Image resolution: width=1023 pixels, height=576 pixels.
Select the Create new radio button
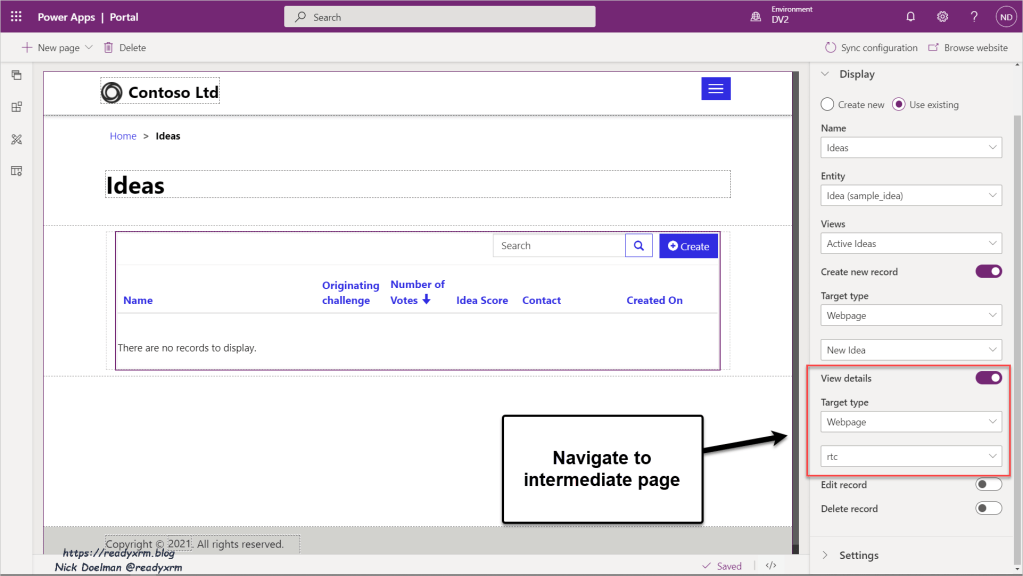(x=827, y=105)
